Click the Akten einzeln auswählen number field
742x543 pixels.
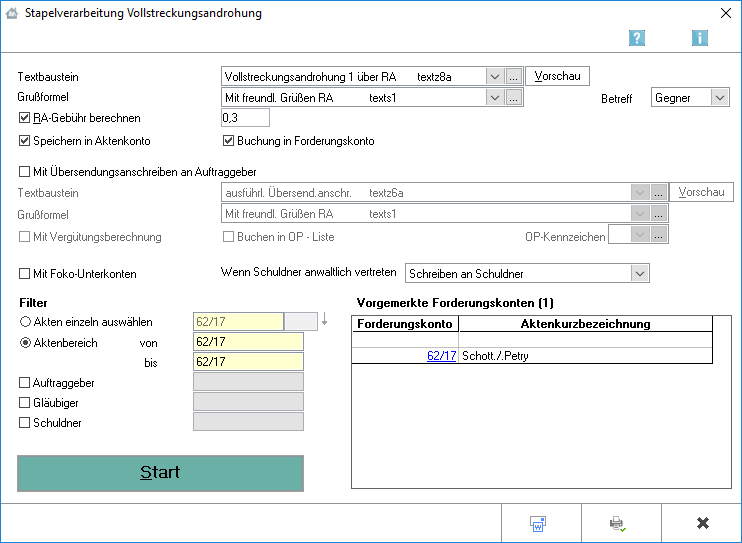click(238, 321)
